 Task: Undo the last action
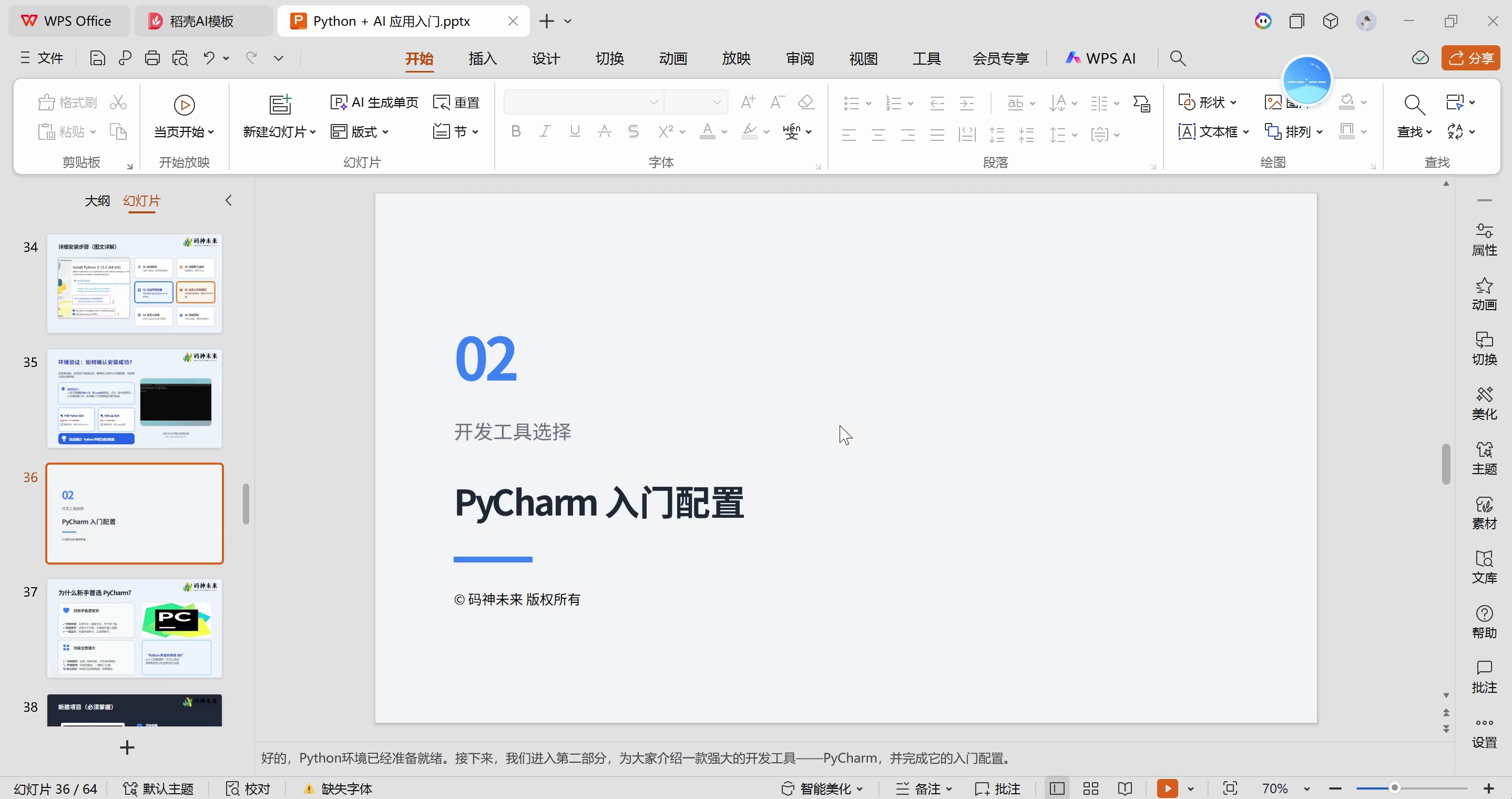tap(209, 58)
